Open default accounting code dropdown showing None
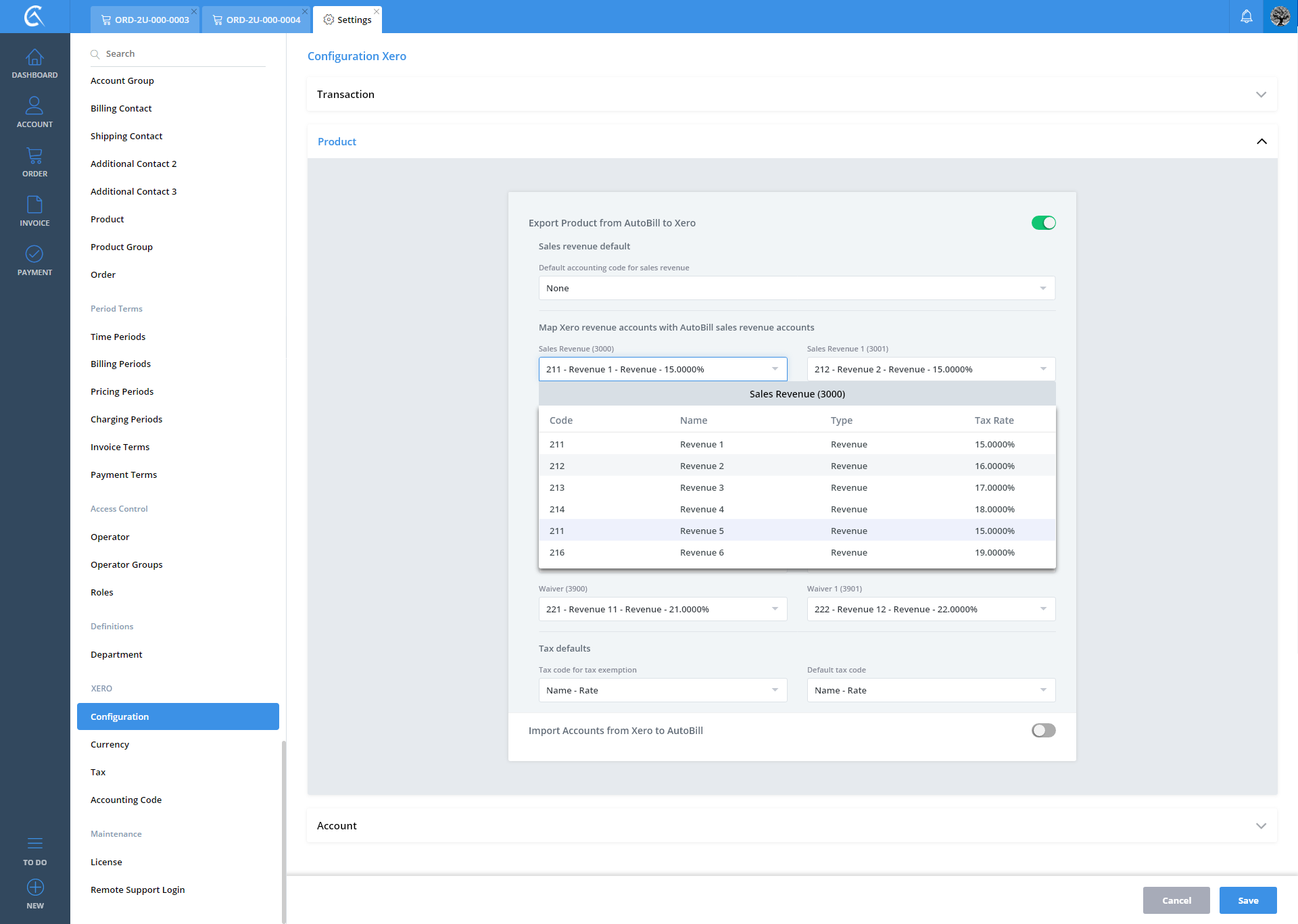The width and height of the screenshot is (1298, 924). (x=796, y=288)
